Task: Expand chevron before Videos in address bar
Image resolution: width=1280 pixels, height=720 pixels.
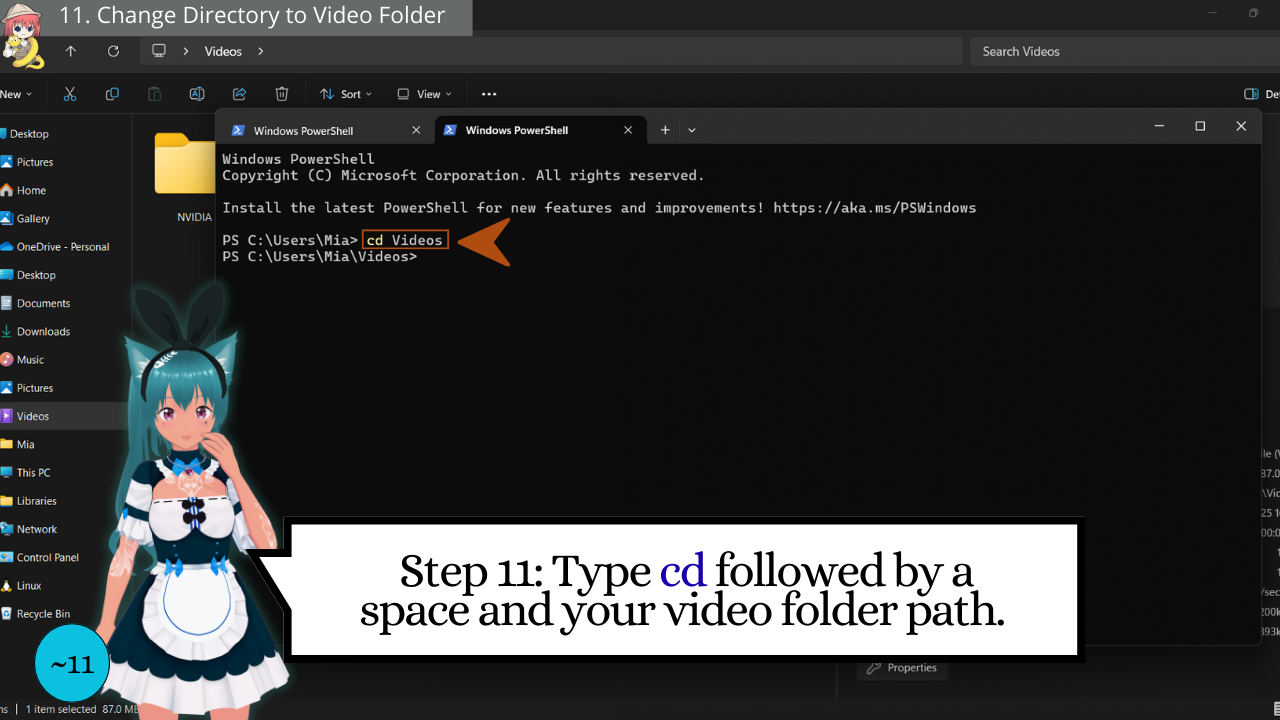Action: [186, 51]
